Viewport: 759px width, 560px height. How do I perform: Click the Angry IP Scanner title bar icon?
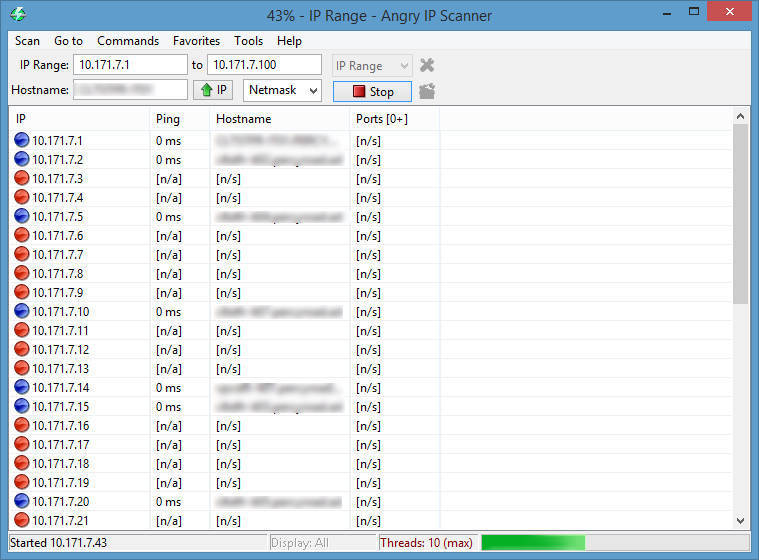17,15
